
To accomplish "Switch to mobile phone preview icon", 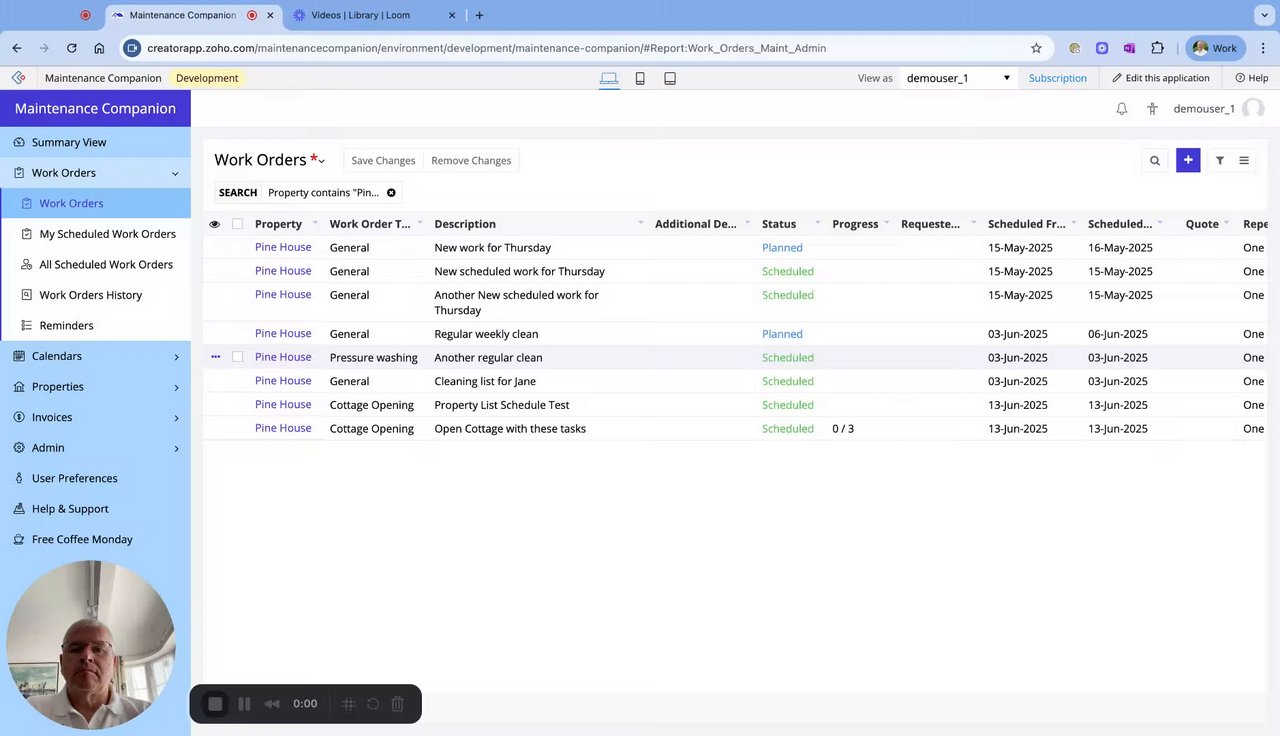I will click(640, 78).
